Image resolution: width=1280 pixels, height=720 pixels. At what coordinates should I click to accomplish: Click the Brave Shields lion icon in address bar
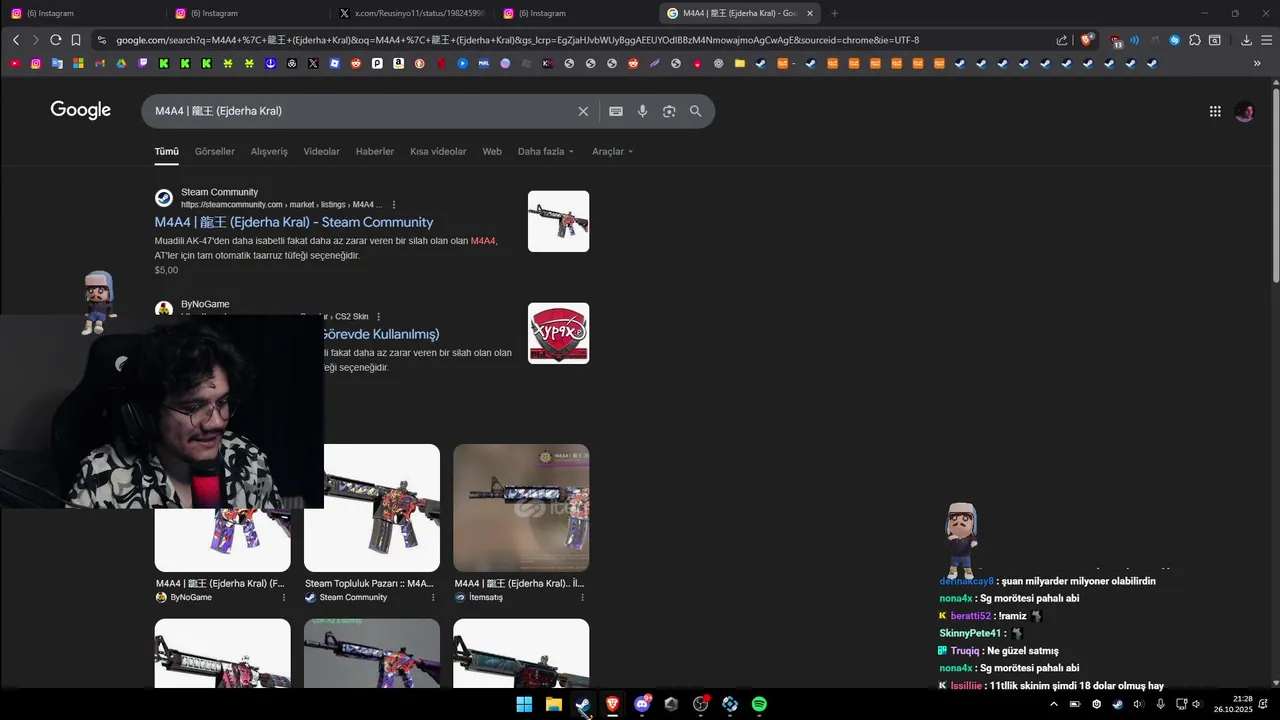coord(1086,40)
